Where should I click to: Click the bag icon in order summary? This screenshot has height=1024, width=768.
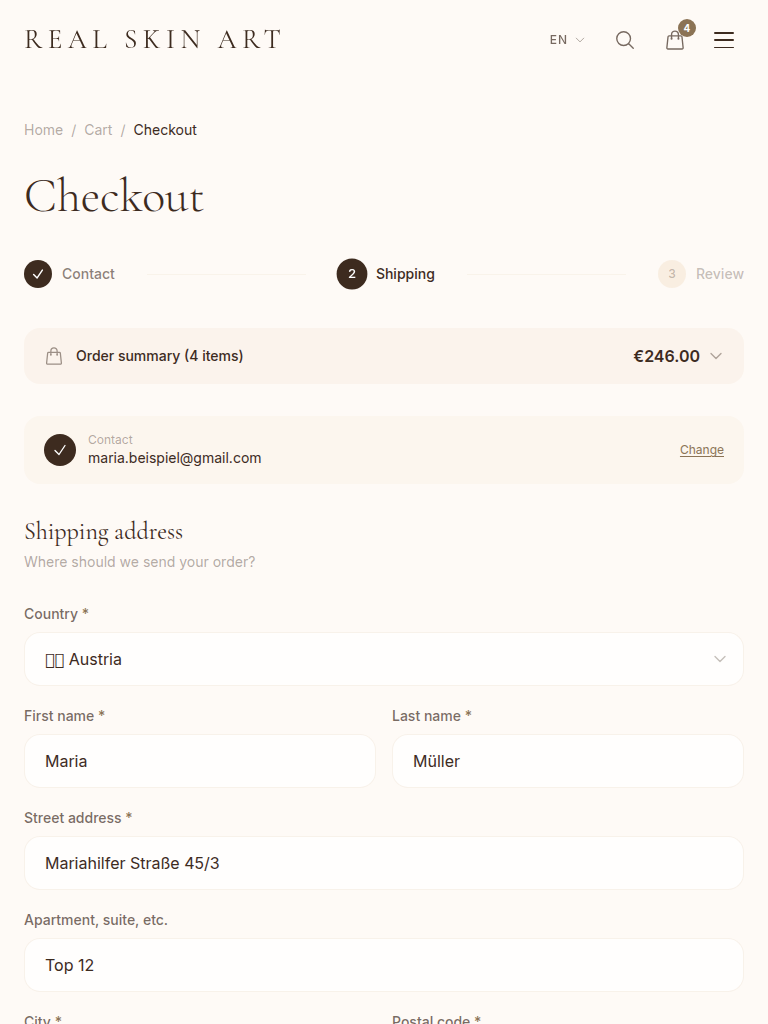tap(54, 356)
